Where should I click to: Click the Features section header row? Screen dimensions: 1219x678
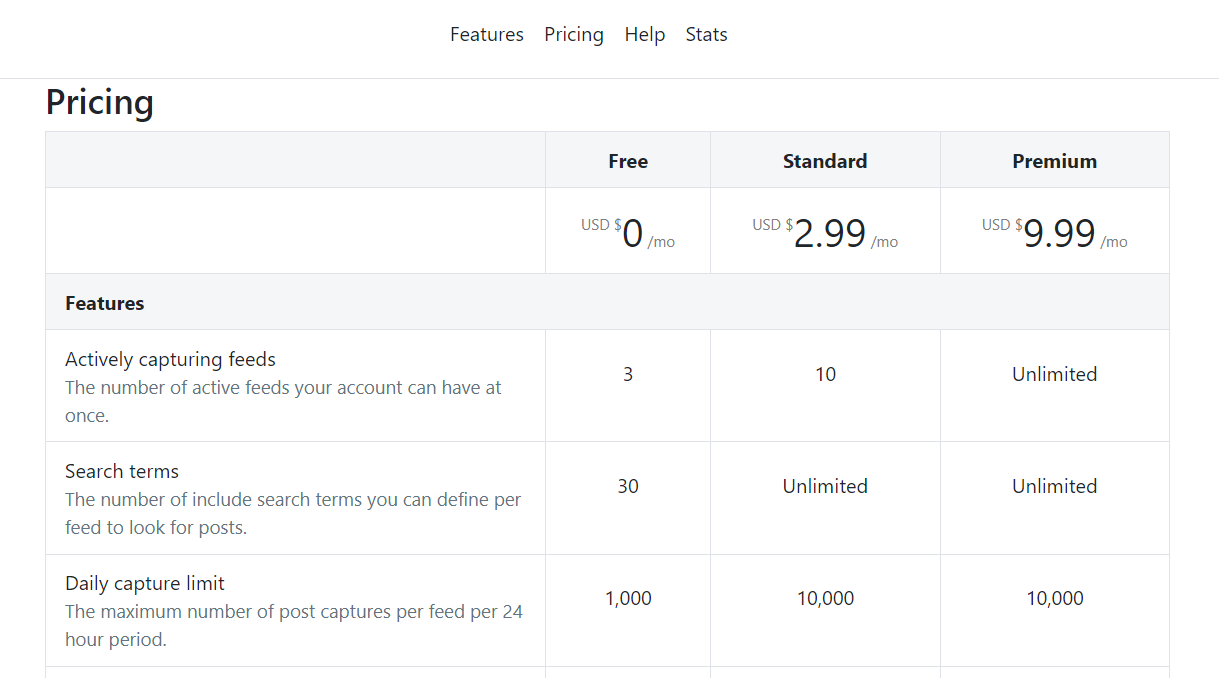pyautogui.click(x=105, y=303)
